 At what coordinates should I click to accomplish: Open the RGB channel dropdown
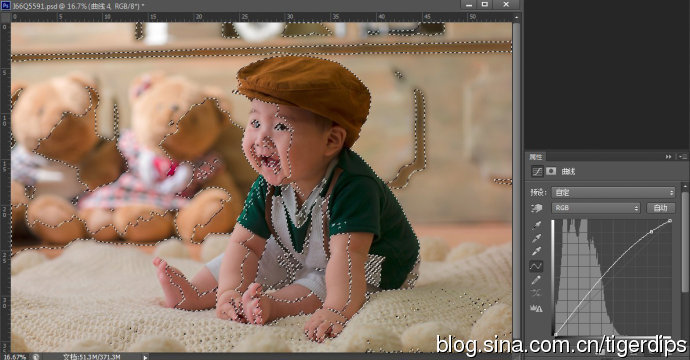click(596, 208)
